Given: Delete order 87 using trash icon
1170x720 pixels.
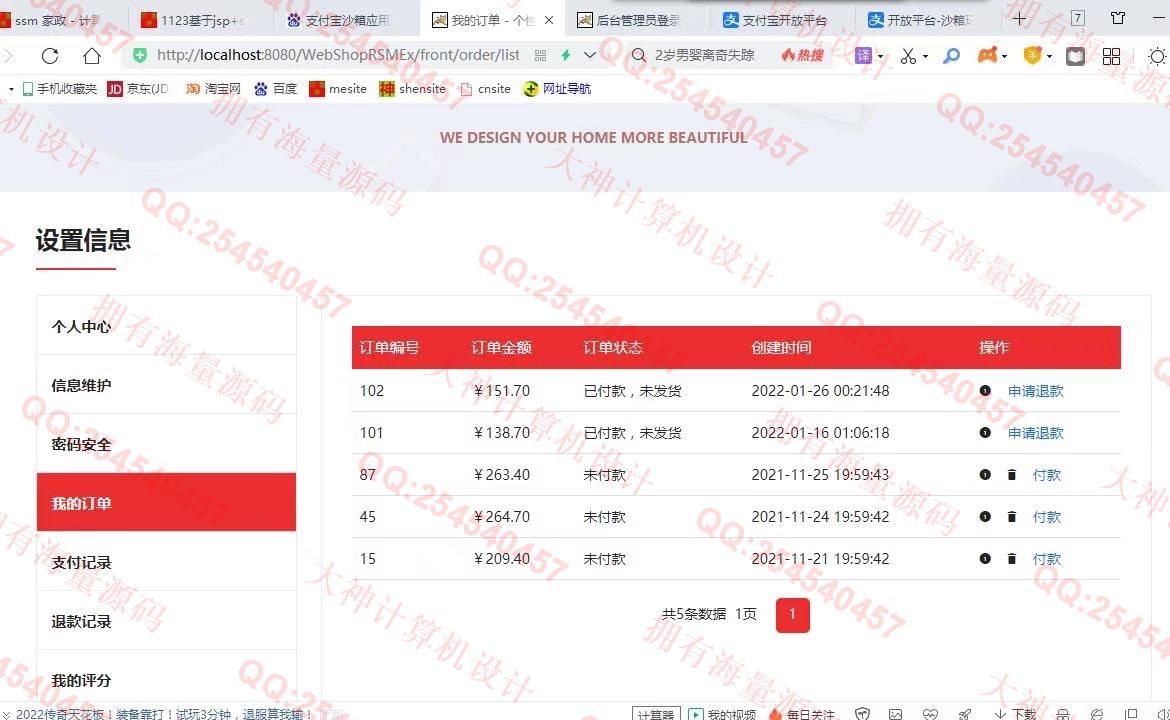Looking at the screenshot, I should 1011,475.
